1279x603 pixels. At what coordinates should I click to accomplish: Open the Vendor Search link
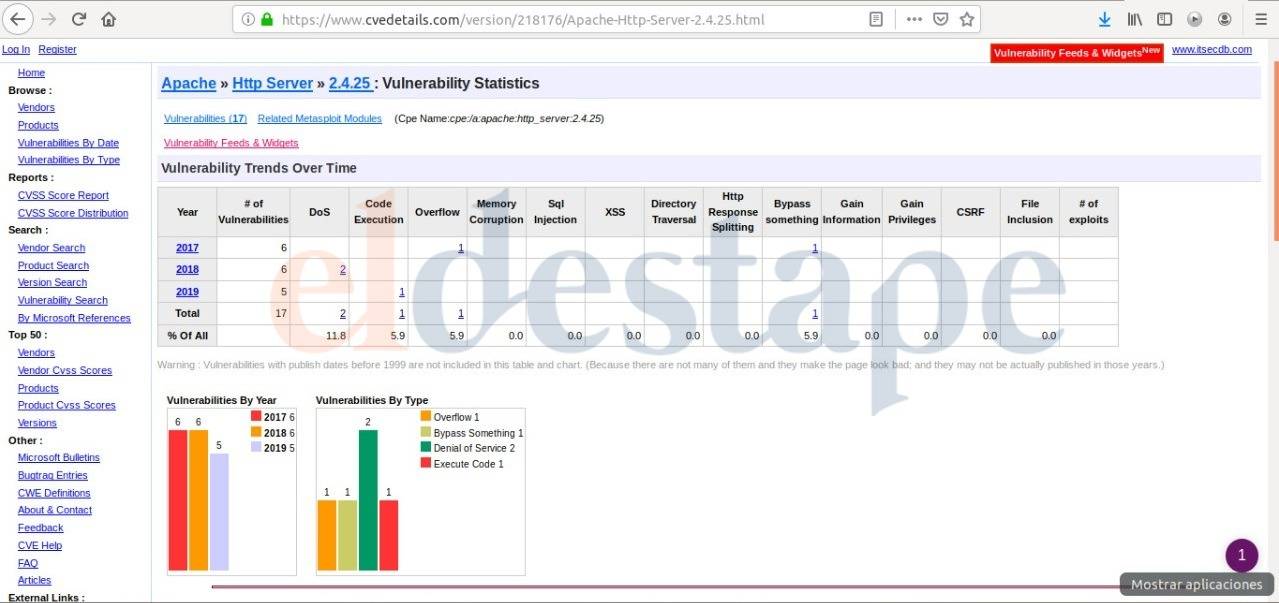51,248
